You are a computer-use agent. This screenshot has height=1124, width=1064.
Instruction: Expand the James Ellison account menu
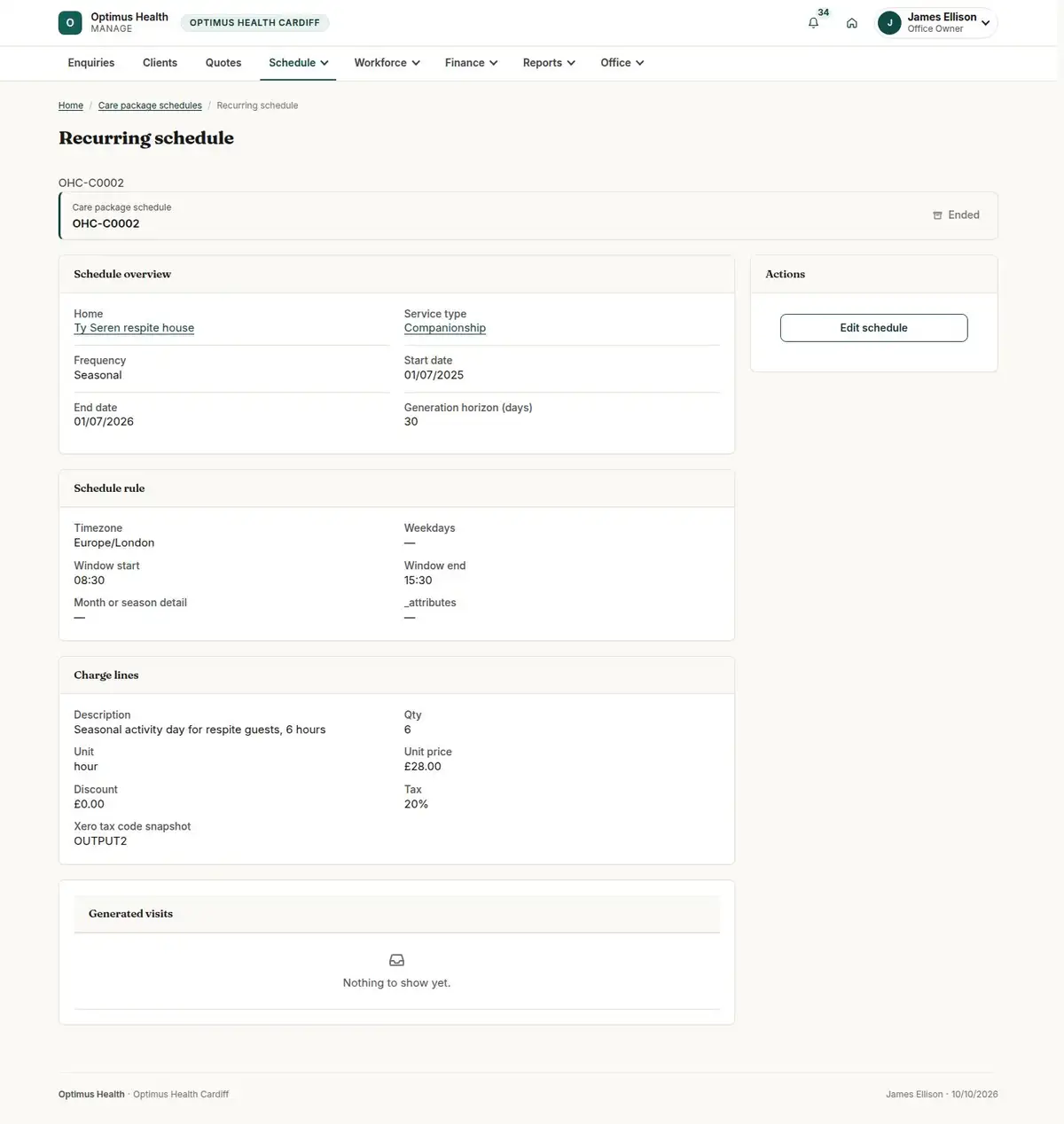click(x=936, y=23)
